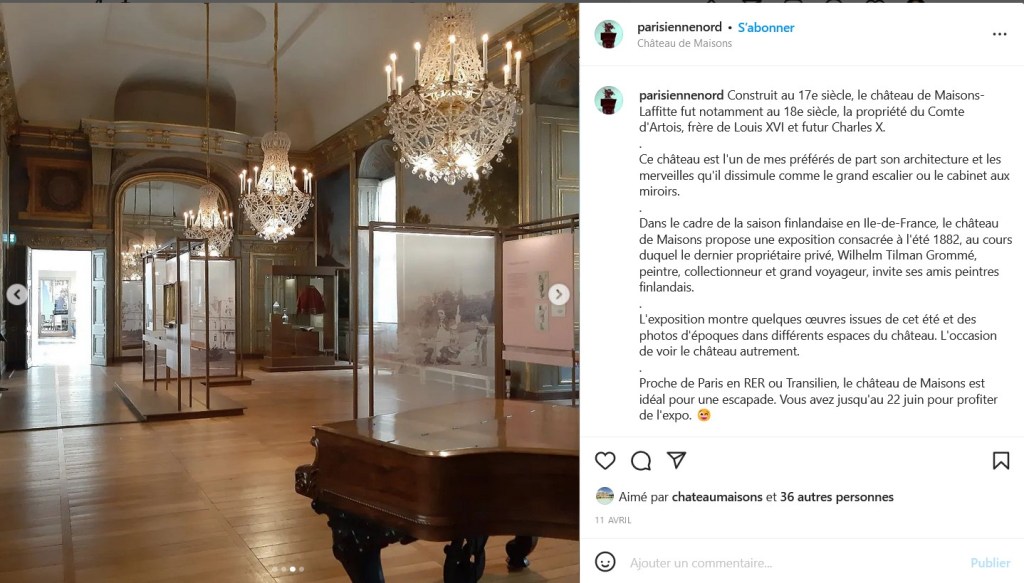Go to previous photo with the left arrow

(17, 294)
